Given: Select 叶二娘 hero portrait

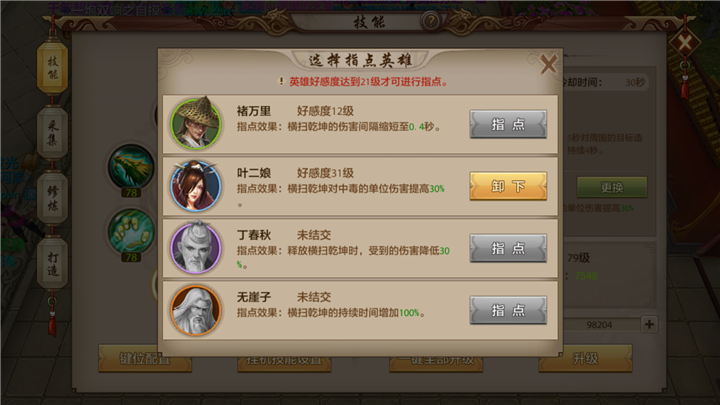Looking at the screenshot, I should pyautogui.click(x=196, y=186).
